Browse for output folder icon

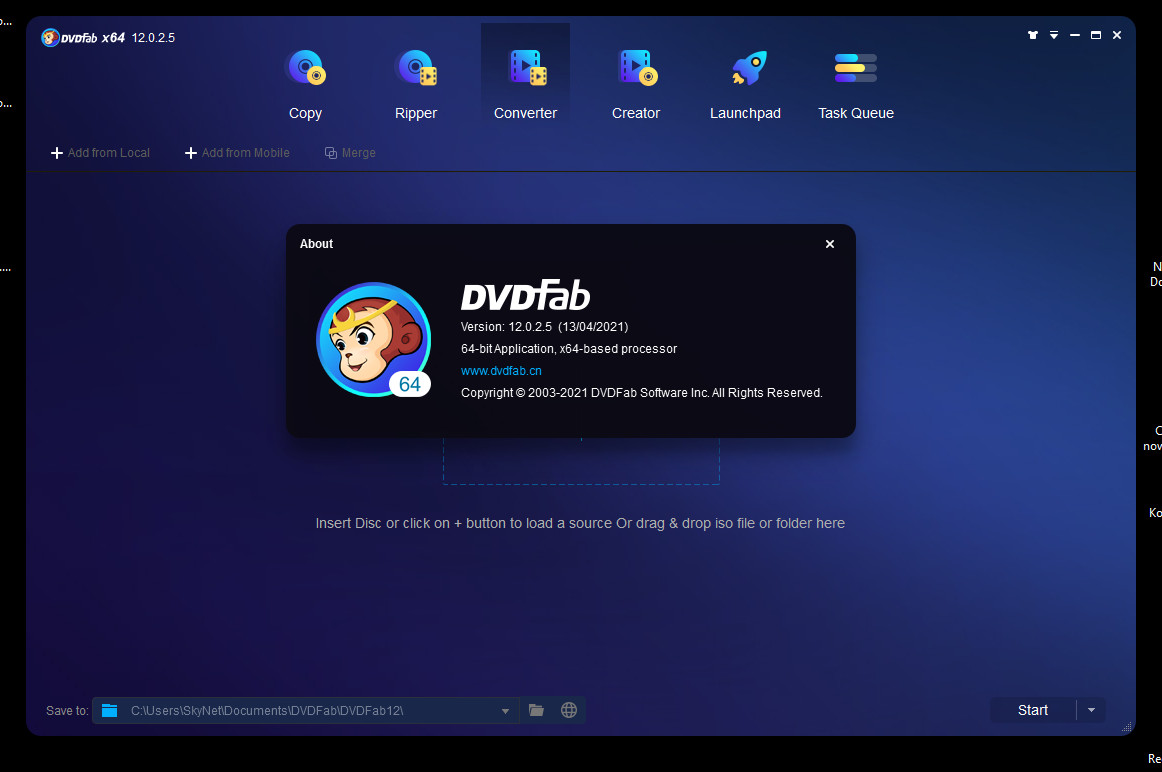[x=537, y=711]
